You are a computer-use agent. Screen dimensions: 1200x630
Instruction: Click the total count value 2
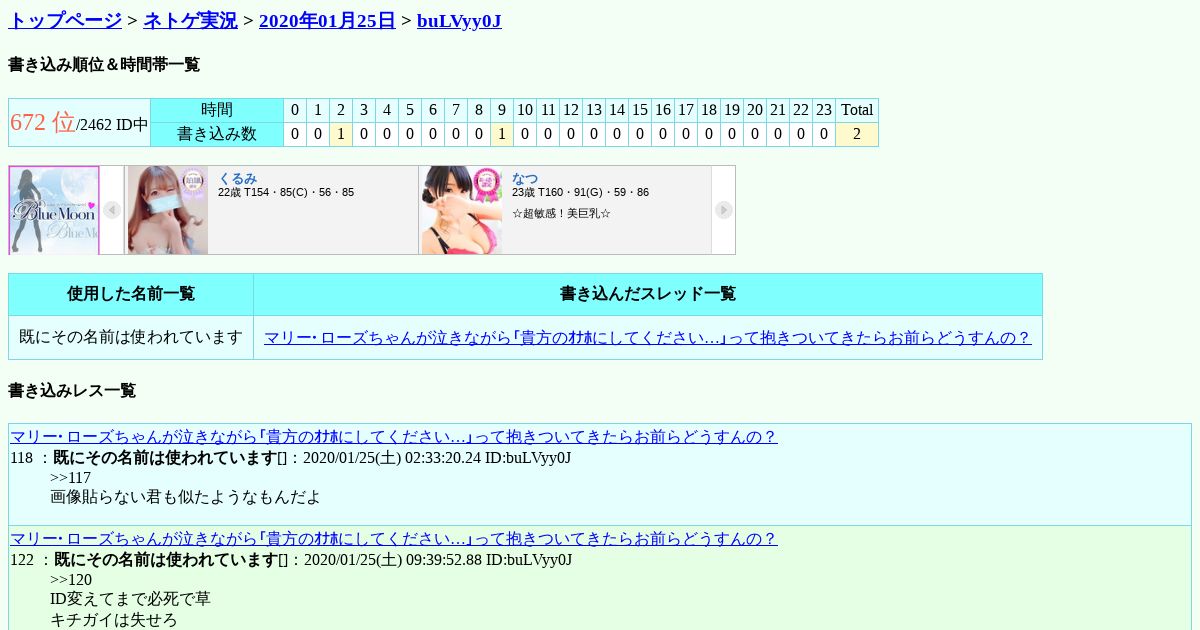tap(857, 134)
